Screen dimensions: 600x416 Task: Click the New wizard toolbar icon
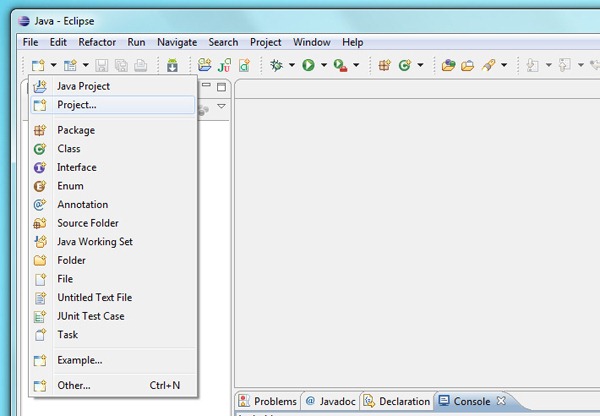click(x=38, y=65)
